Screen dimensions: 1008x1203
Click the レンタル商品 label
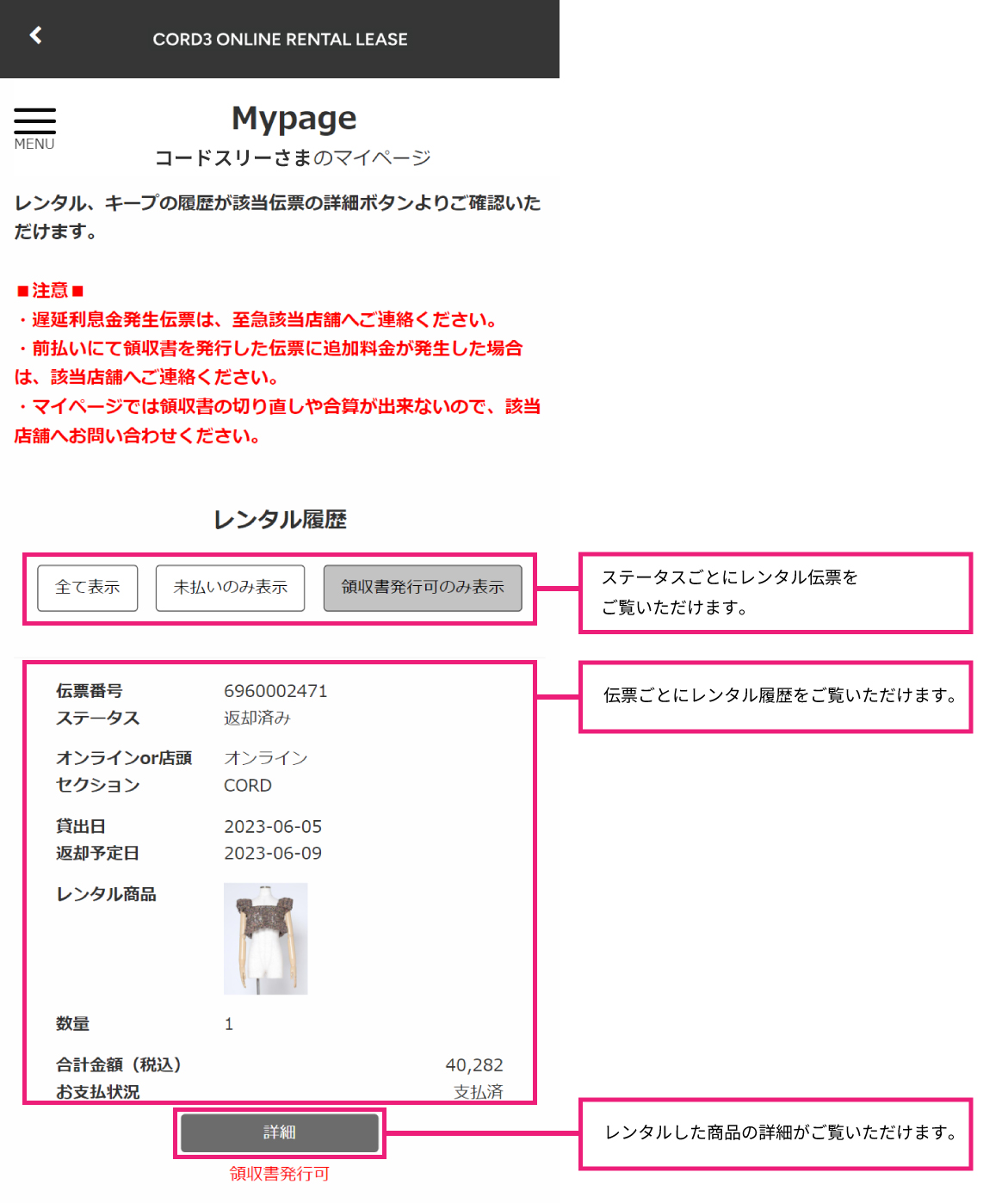(106, 895)
